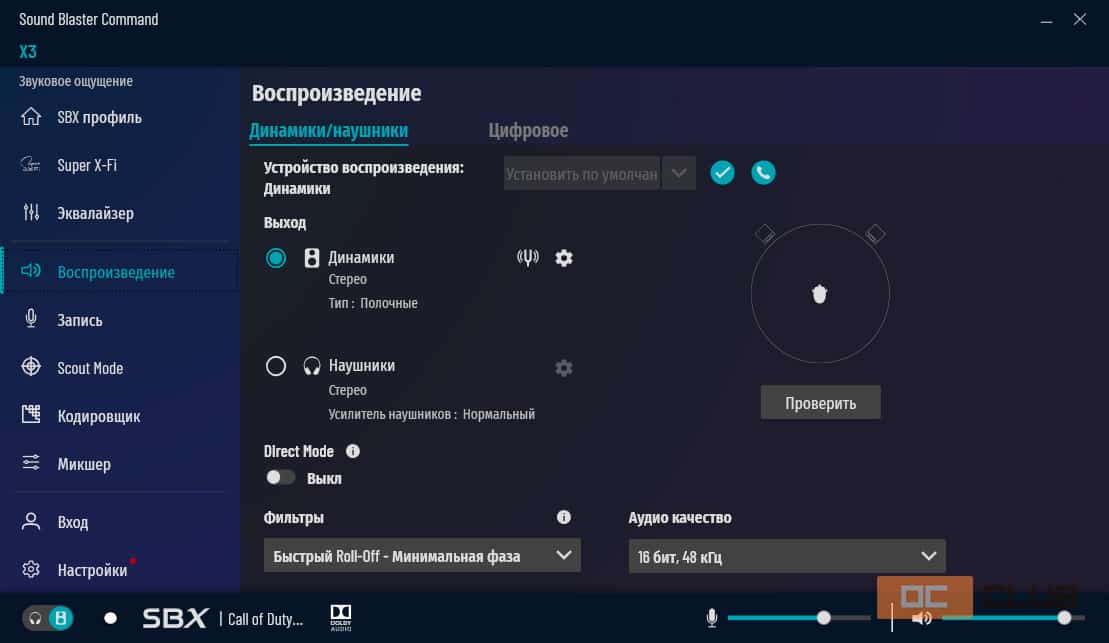Open Эквалайзер in the sidebar
The height and width of the screenshot is (643, 1109).
point(95,213)
